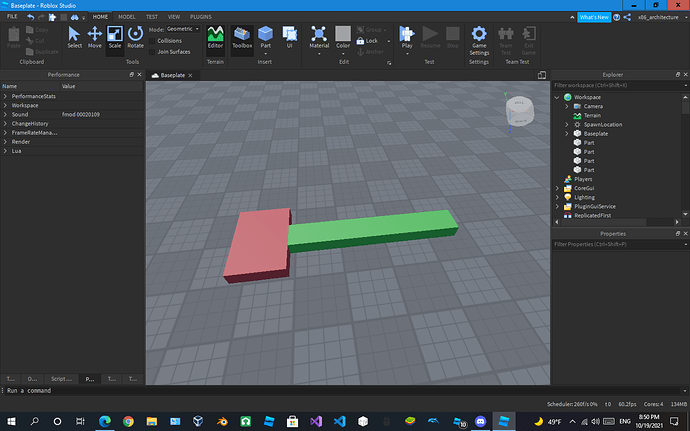Image resolution: width=690 pixels, height=431 pixels.
Task: Switch to the Script bottom panel tab
Action: click(x=61, y=379)
